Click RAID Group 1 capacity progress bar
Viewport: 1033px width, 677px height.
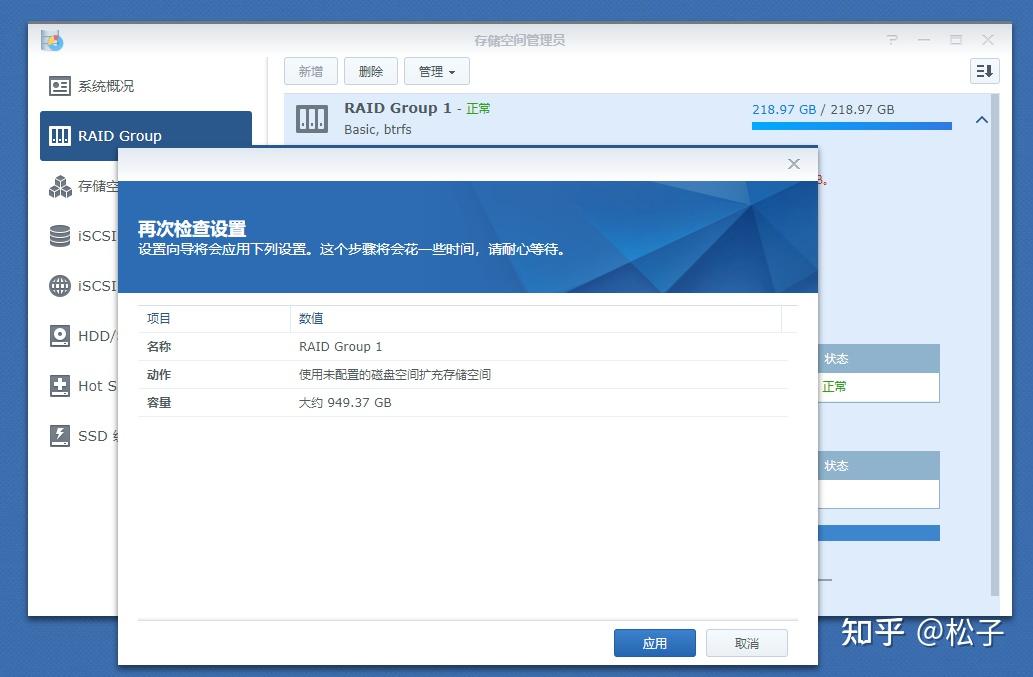[850, 126]
